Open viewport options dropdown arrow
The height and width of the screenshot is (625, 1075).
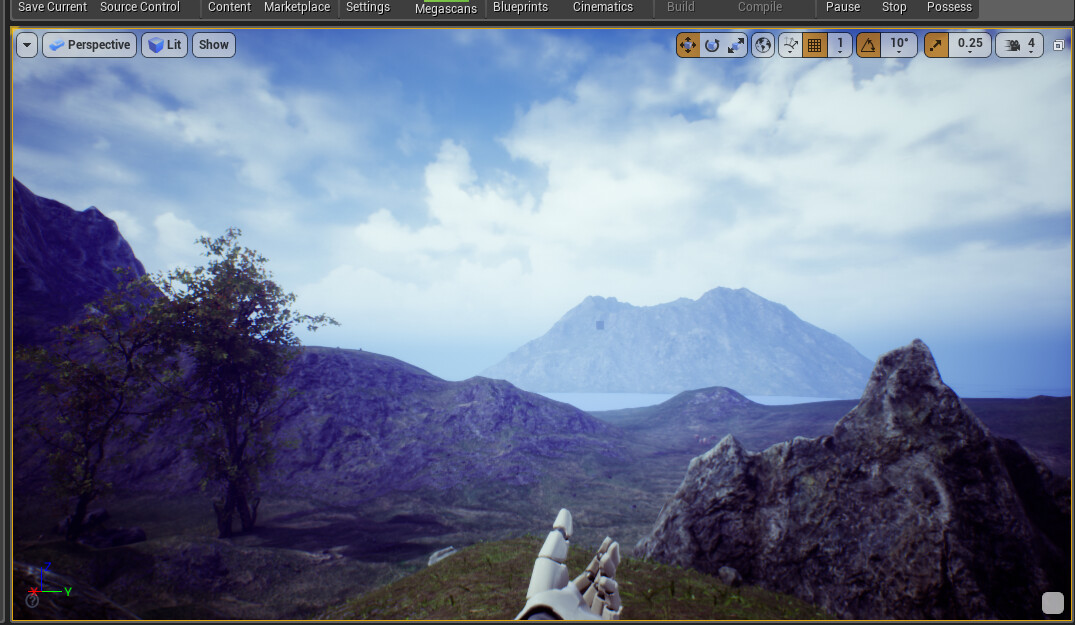[27, 45]
